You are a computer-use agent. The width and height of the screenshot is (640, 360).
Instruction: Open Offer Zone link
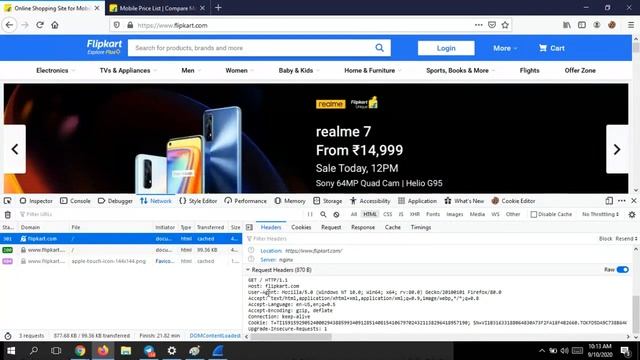pos(580,71)
